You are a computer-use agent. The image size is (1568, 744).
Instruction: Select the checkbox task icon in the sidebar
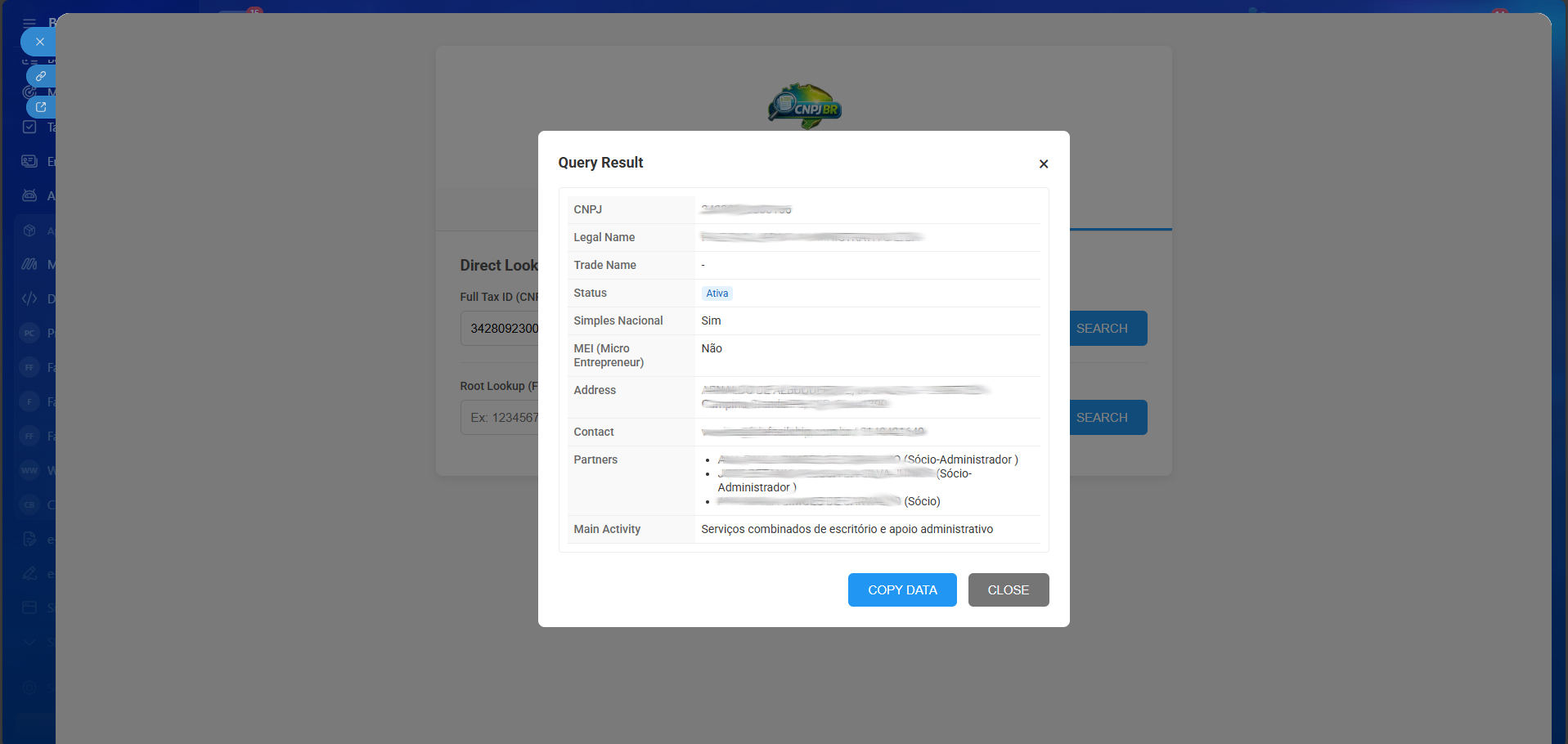click(x=29, y=128)
